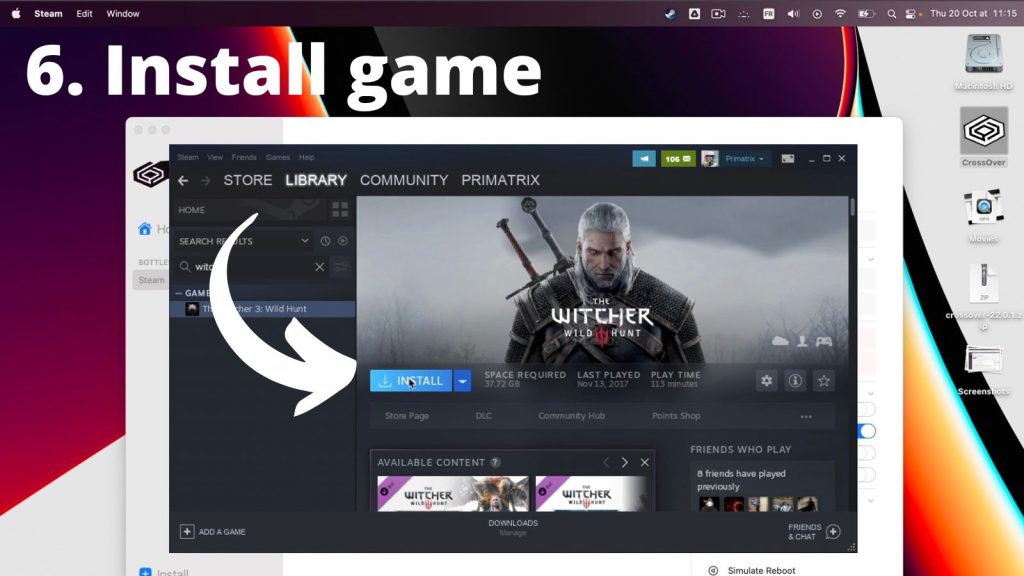Open Steam announcements megaphone icon
This screenshot has height=576, width=1024.
644,158
